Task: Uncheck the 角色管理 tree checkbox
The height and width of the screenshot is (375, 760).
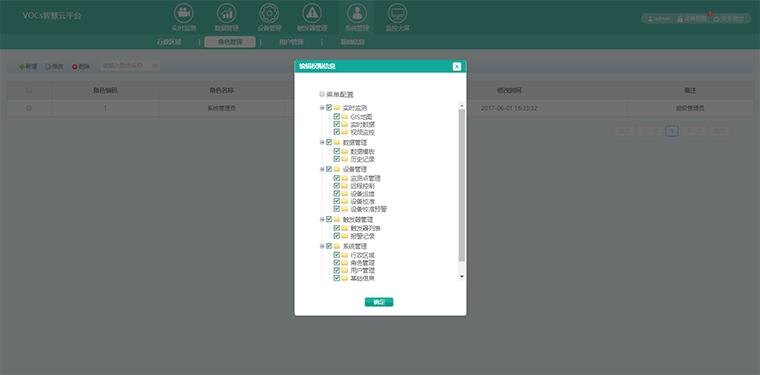Action: [337, 263]
